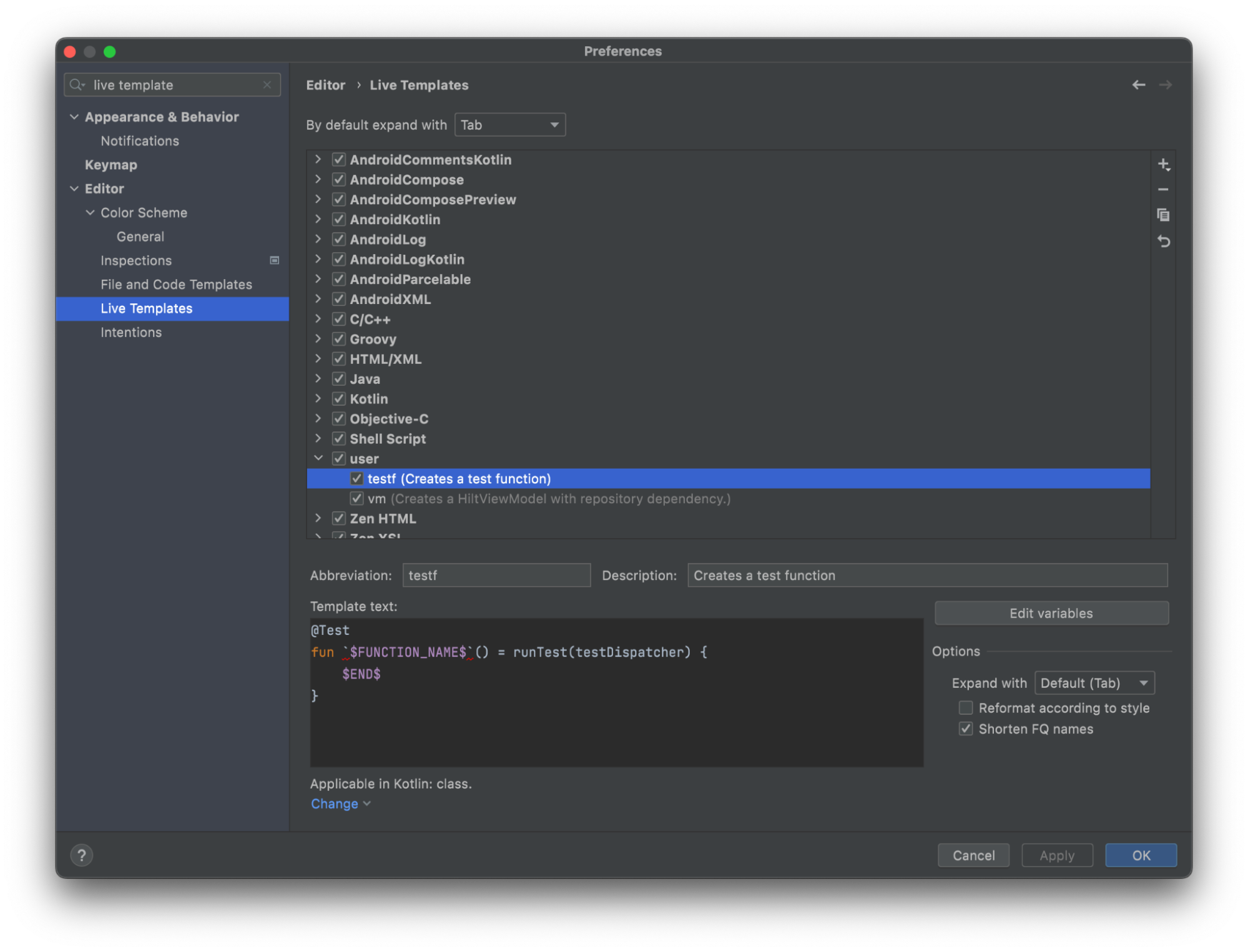The width and height of the screenshot is (1248, 952).
Task: Select the AndroidParcelable group row
Action: [x=728, y=280]
